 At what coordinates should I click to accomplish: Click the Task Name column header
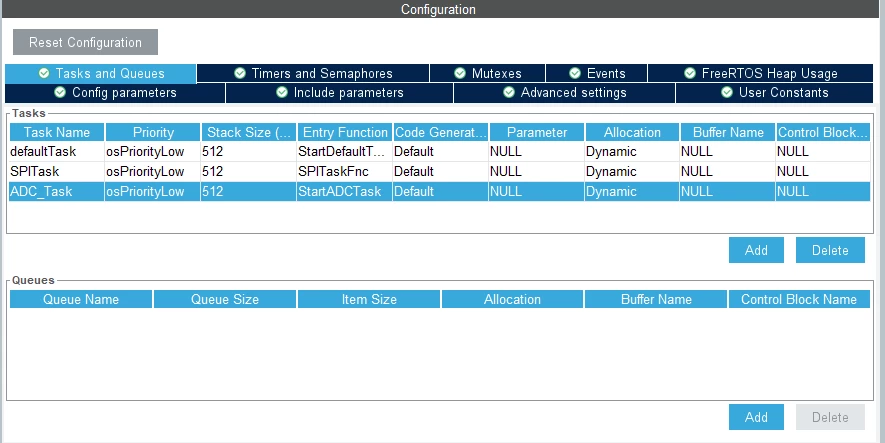pyautogui.click(x=57, y=133)
